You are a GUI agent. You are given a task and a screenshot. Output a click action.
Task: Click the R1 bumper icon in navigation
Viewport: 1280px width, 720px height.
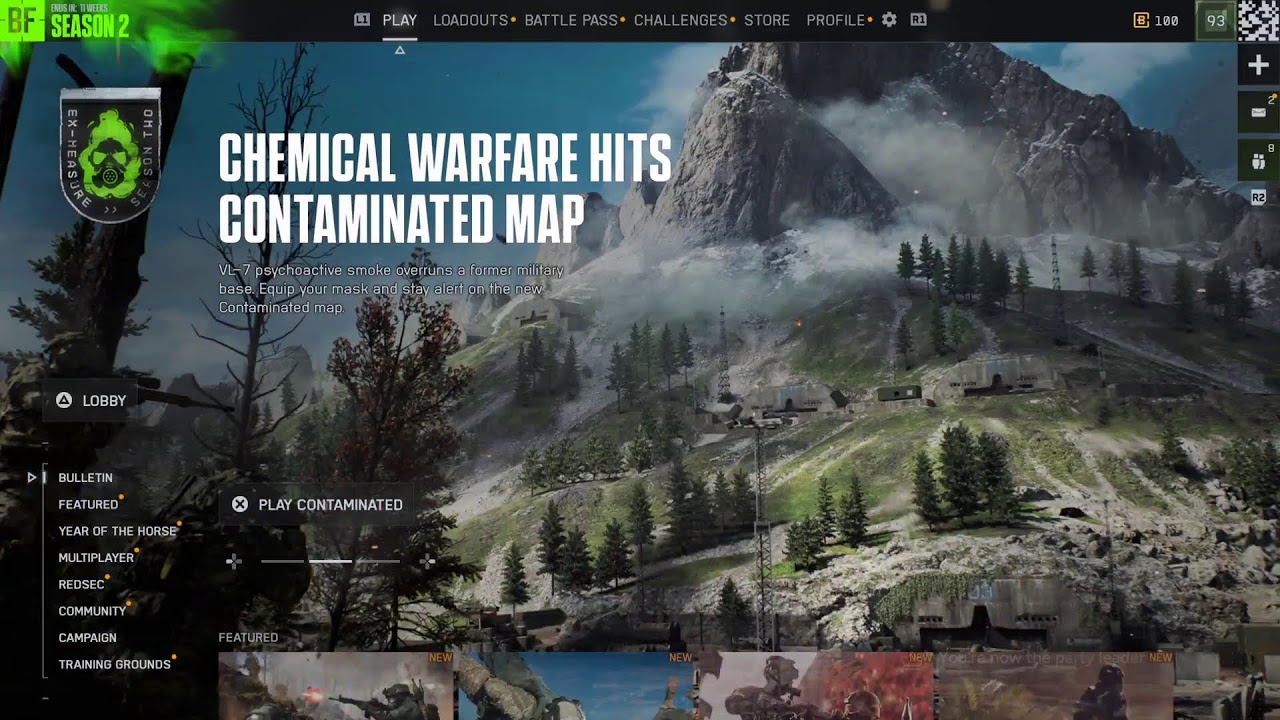(918, 20)
